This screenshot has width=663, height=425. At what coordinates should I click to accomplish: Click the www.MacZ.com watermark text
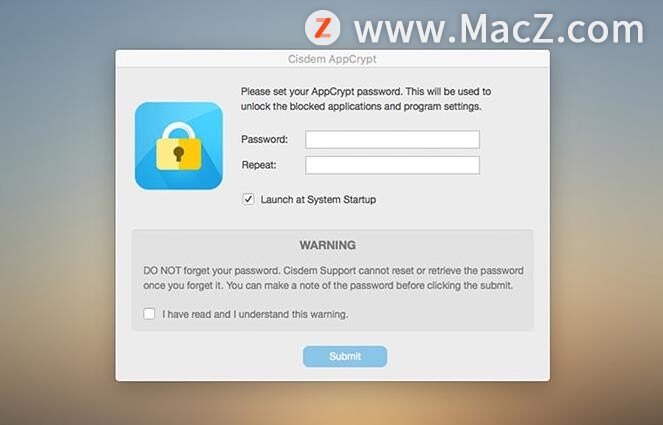pyautogui.click(x=499, y=29)
